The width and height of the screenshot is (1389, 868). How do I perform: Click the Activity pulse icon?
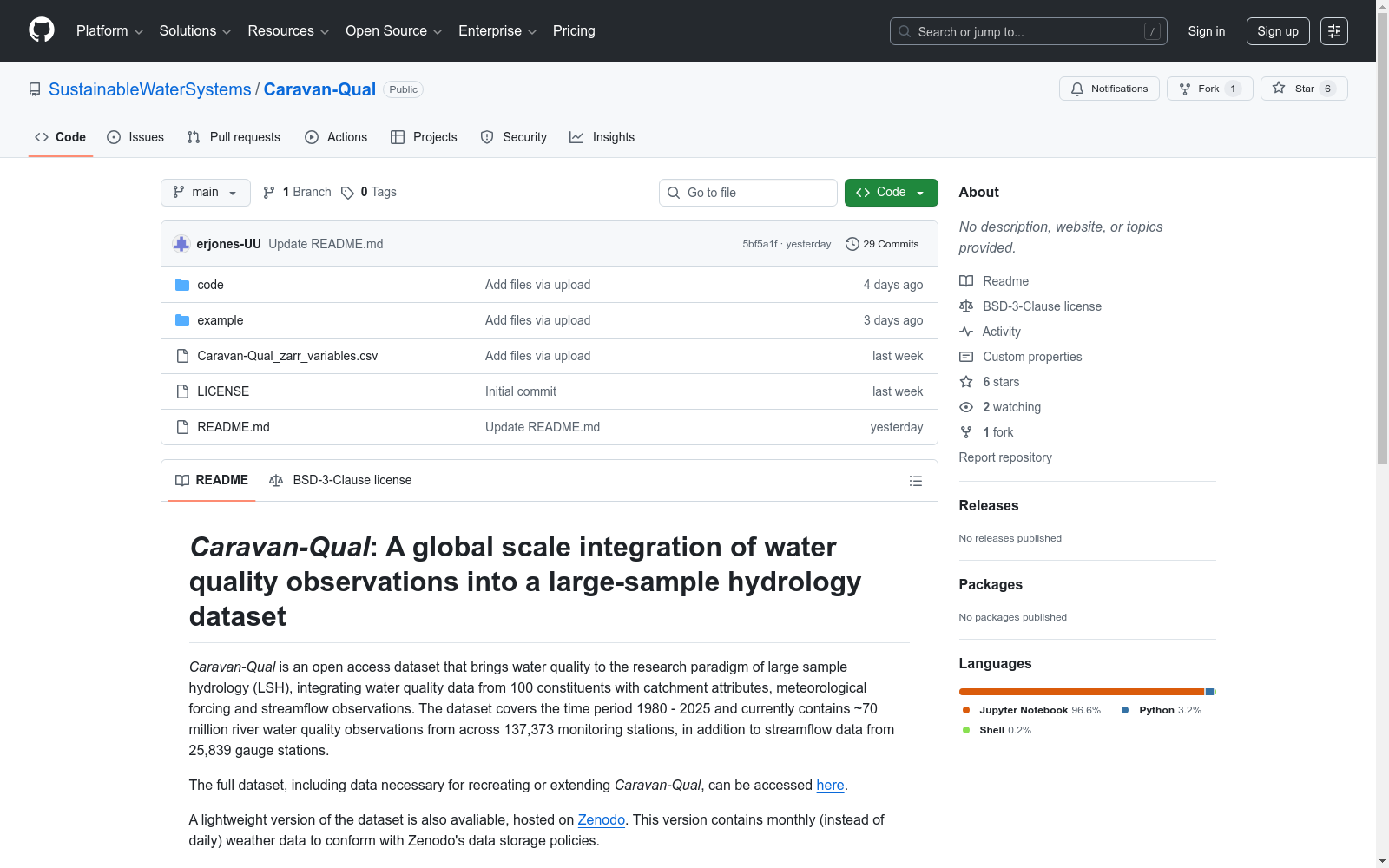[x=966, y=332]
